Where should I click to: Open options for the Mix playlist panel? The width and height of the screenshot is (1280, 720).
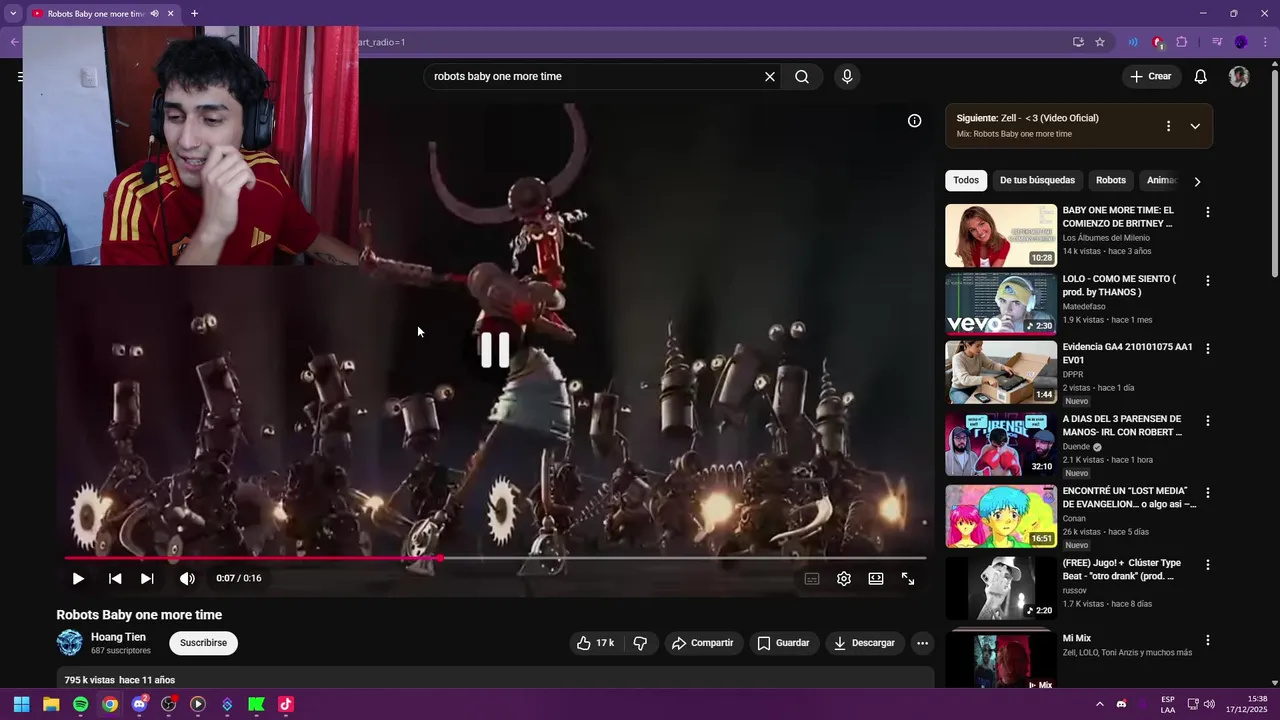tap(1168, 126)
